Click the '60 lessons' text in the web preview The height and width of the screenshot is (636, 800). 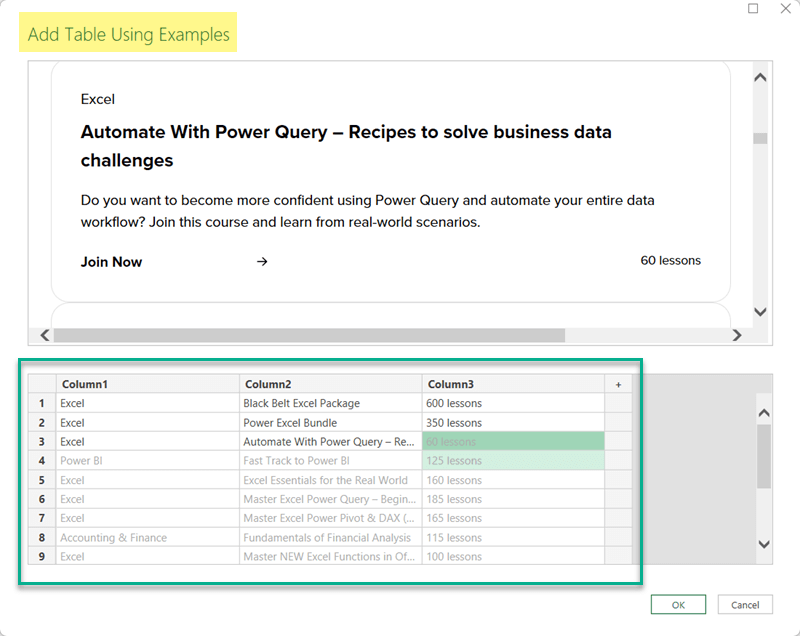[x=670, y=261]
